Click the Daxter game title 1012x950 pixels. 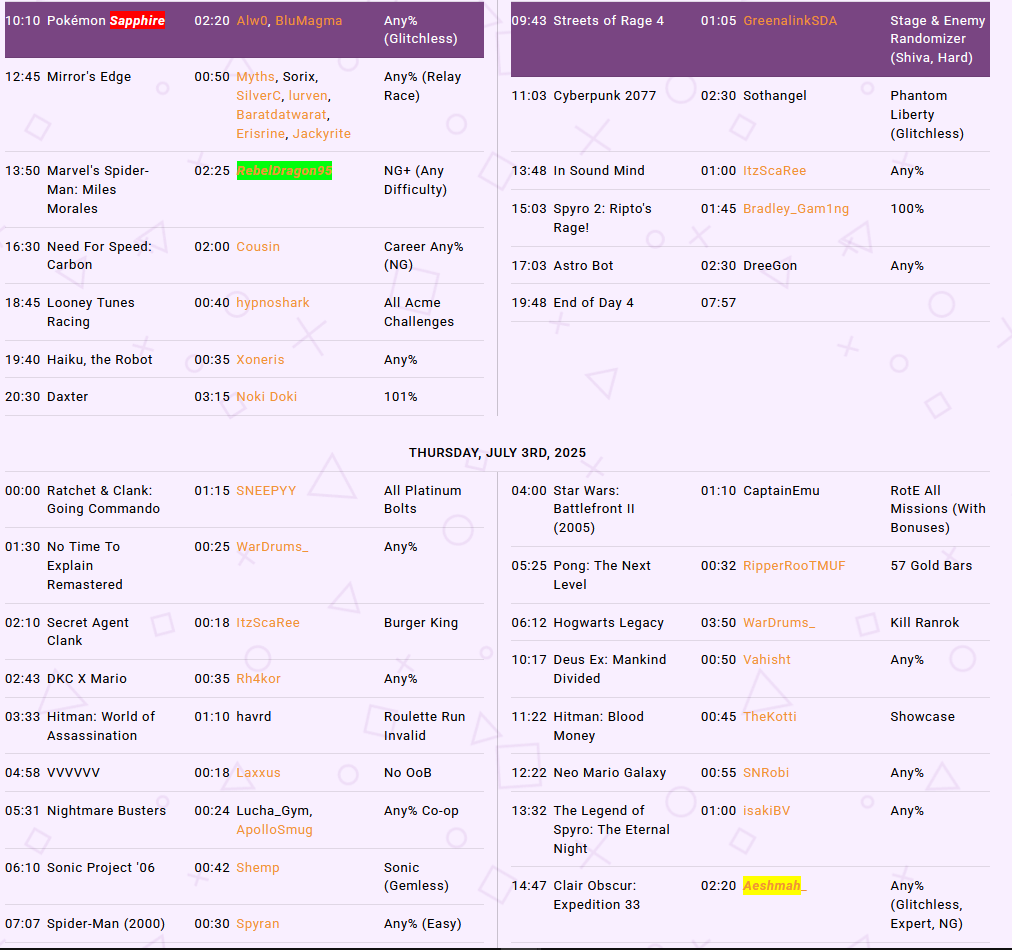click(67, 397)
